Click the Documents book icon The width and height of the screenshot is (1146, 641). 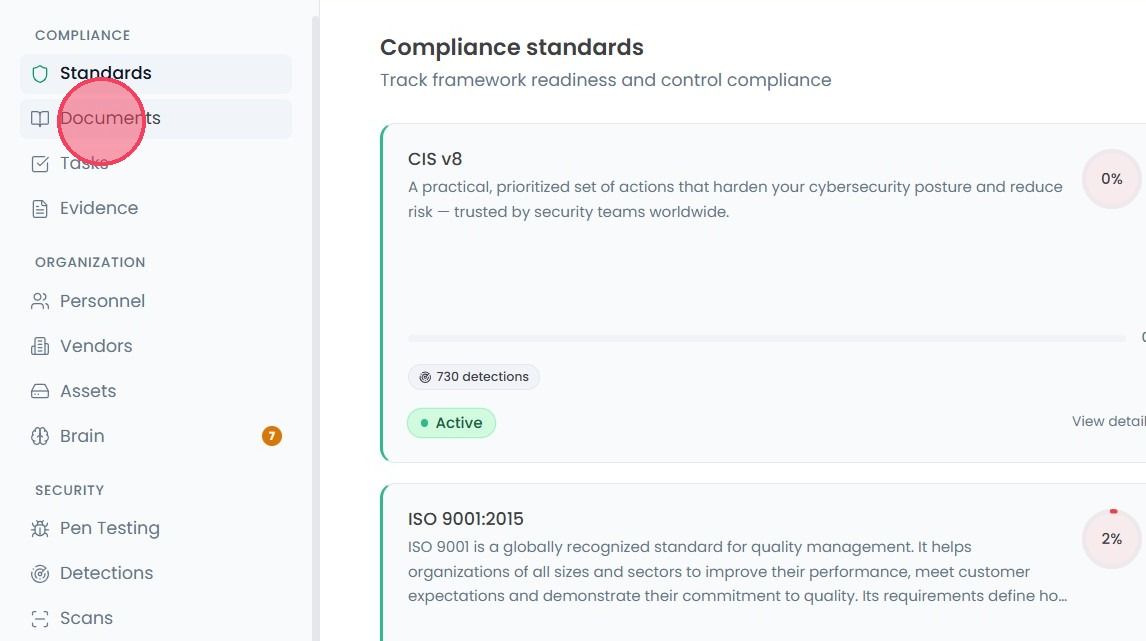point(40,118)
